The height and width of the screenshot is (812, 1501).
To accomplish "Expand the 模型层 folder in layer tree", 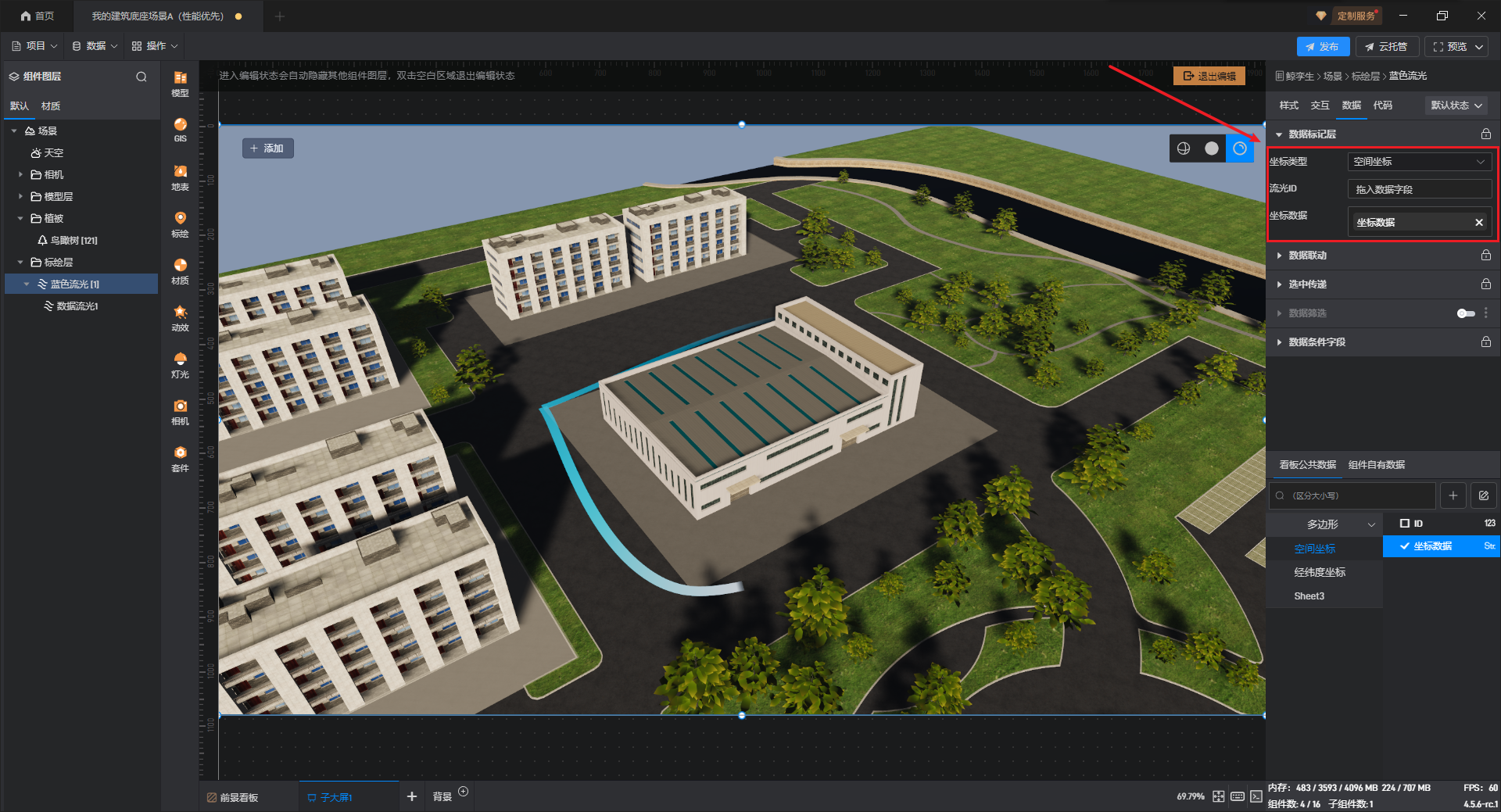I will point(20,197).
